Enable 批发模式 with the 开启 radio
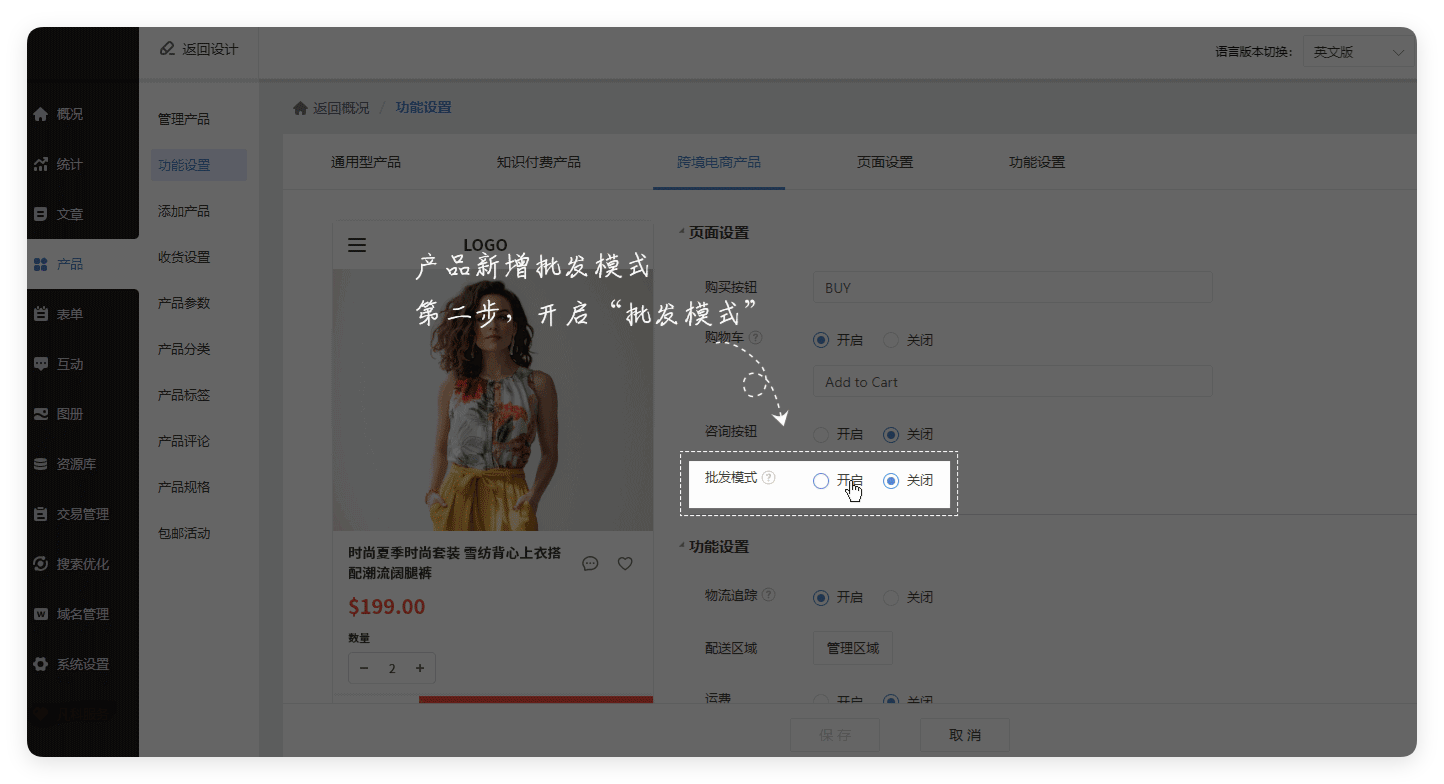Image resolution: width=1444 pixels, height=784 pixels. click(821, 481)
